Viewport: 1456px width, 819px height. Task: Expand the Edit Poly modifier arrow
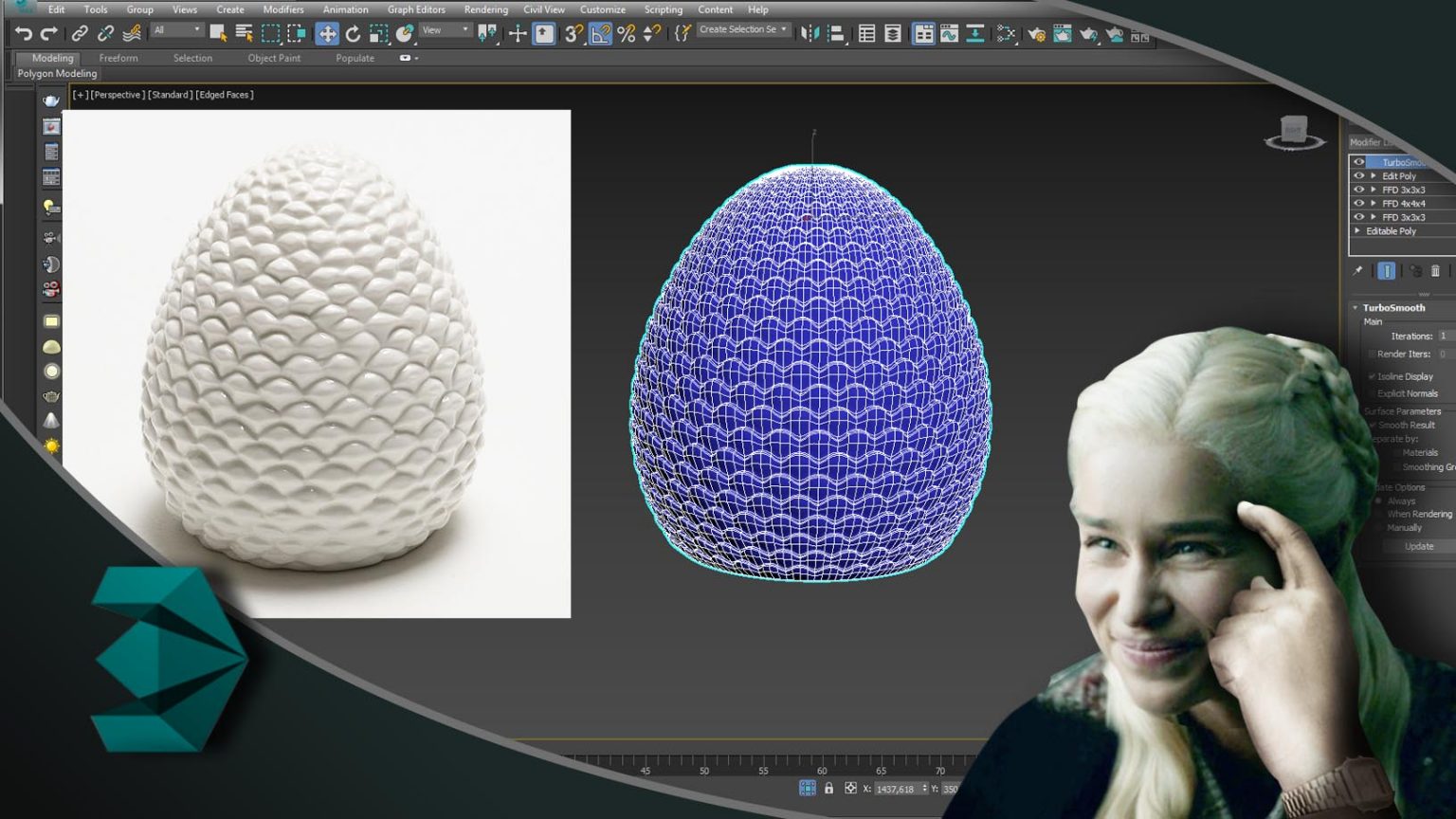pos(1374,176)
